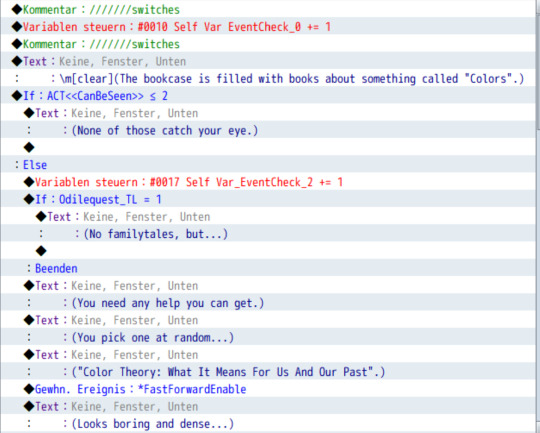Click '(Looks boring and dense...)' line

[x=268, y=423]
